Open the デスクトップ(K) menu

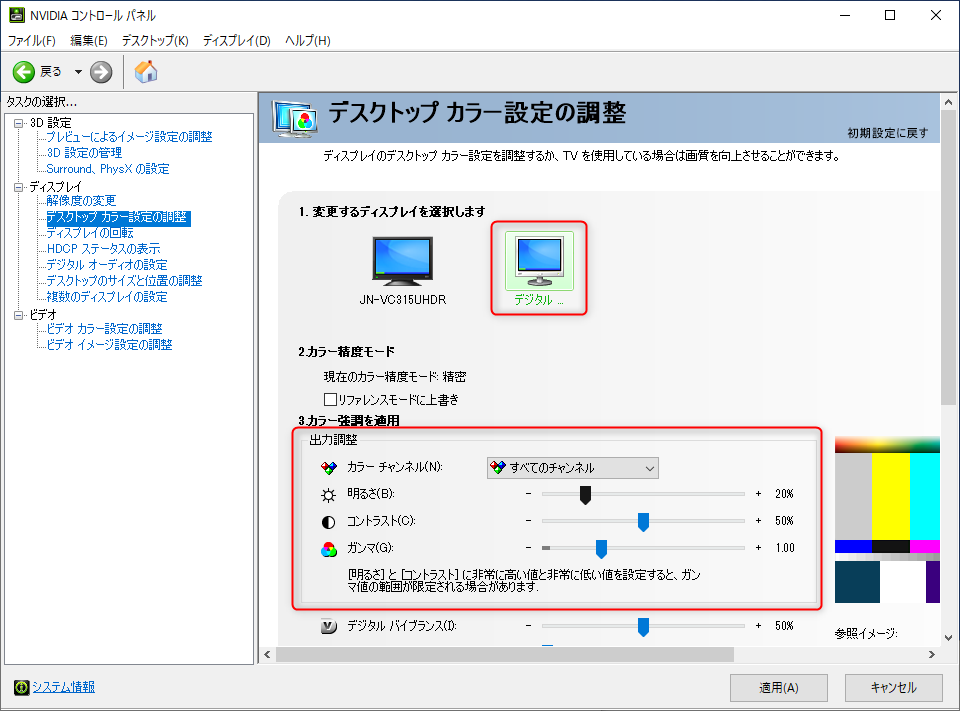[x=155, y=40]
